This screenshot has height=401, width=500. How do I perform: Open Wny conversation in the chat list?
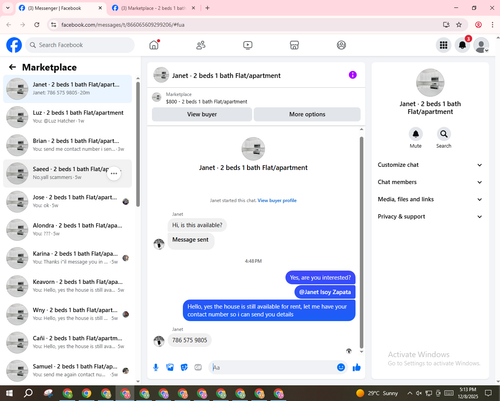[x=68, y=314]
